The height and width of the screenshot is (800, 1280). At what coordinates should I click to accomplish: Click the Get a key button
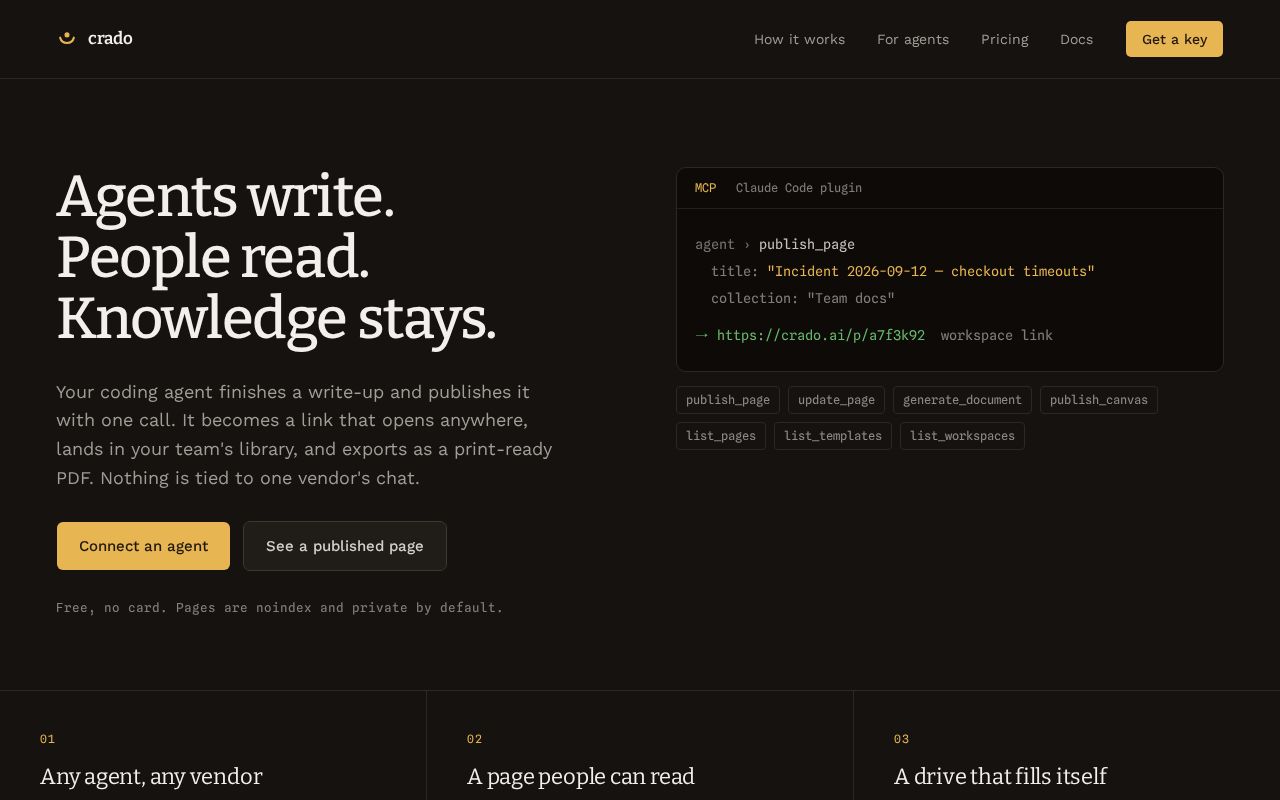point(1174,39)
